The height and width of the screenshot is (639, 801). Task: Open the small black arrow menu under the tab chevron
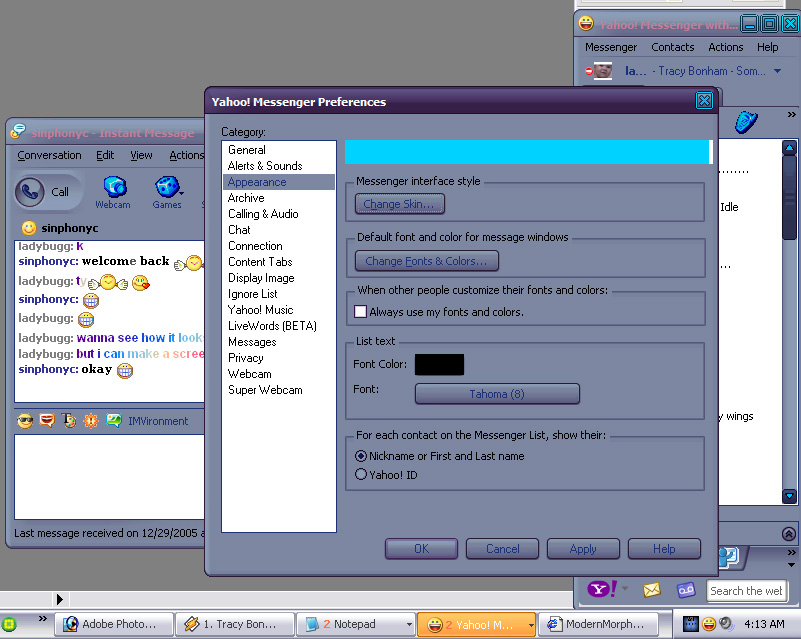791,565
